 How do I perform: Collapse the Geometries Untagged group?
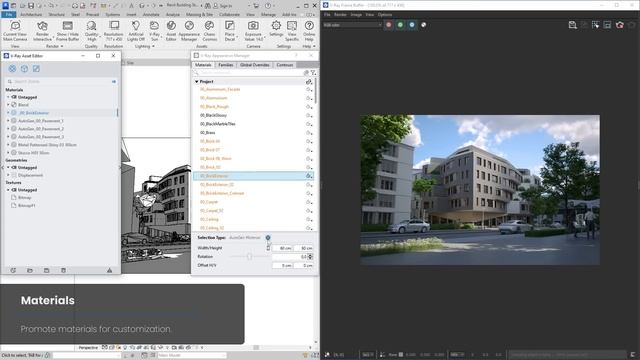point(8,167)
